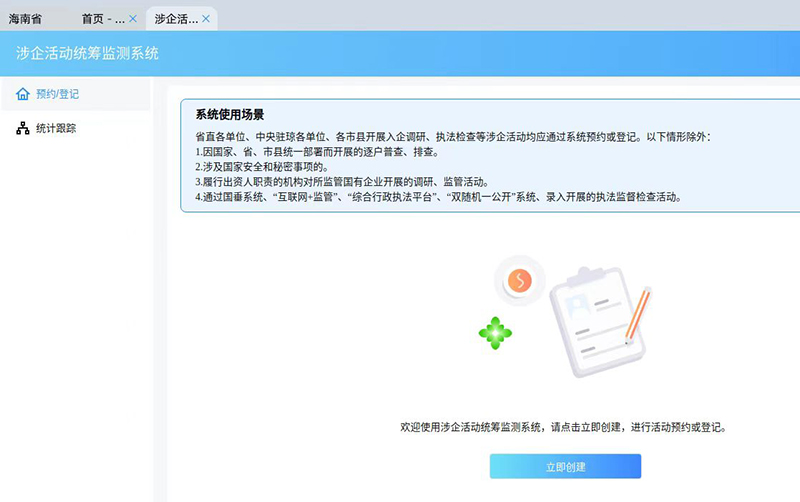
Task: Click the 系统使用场景 heading
Action: [x=229, y=115]
